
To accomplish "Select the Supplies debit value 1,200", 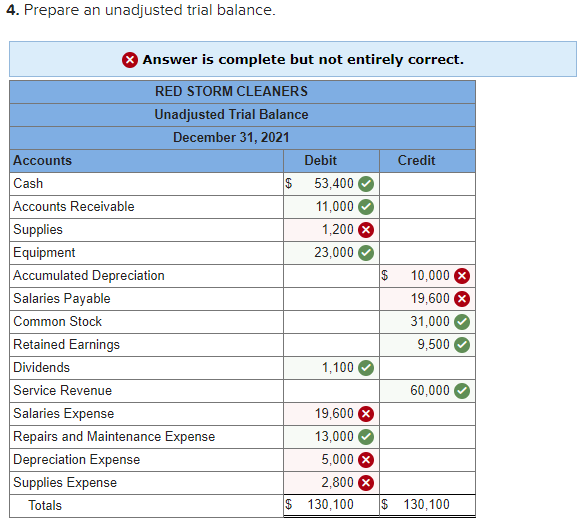I will [337, 230].
